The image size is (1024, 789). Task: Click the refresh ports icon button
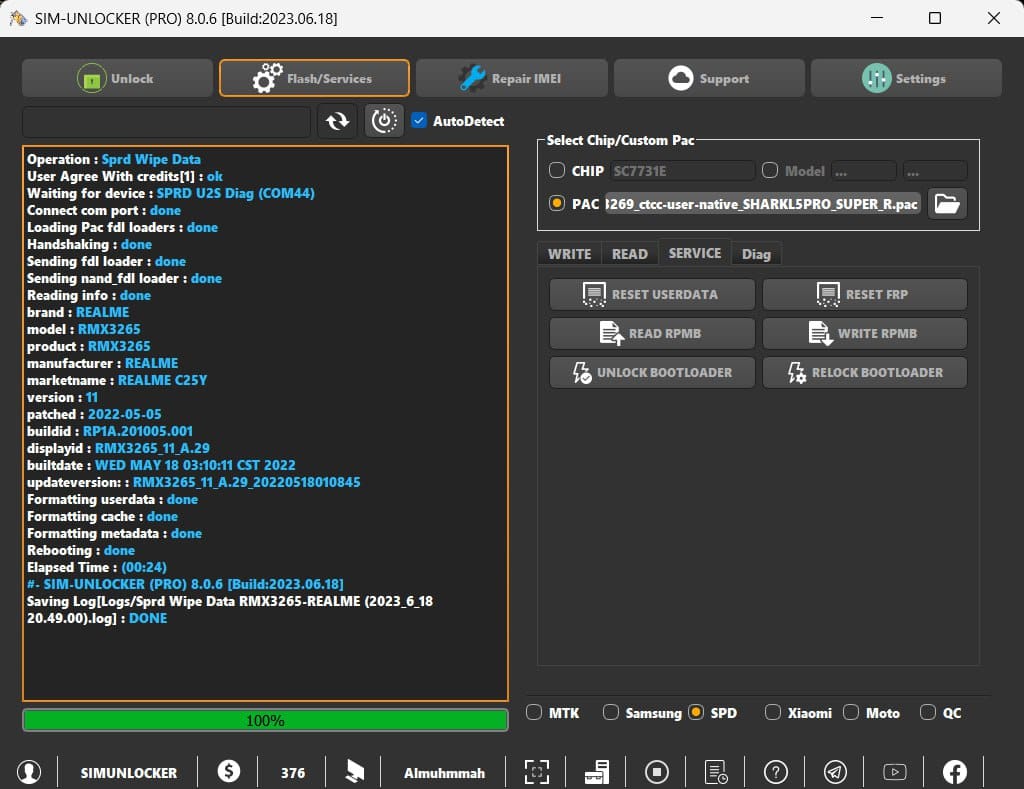coord(337,121)
